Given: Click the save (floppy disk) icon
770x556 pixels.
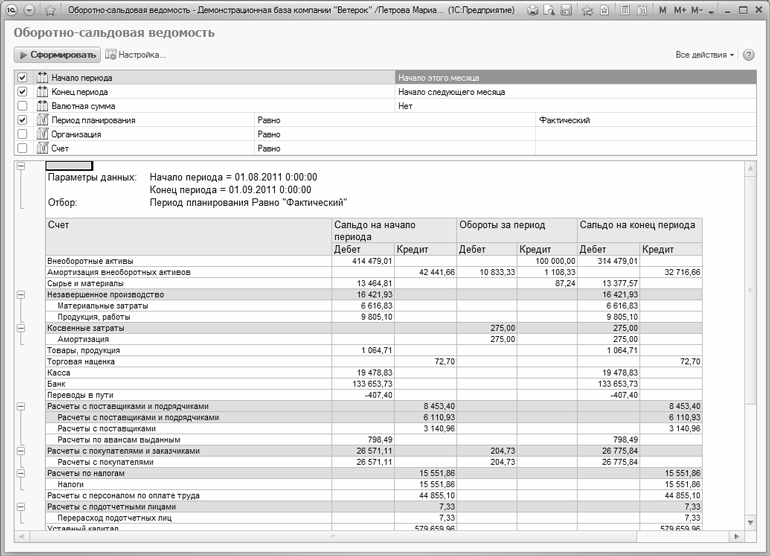Looking at the screenshot, I should point(566,9).
